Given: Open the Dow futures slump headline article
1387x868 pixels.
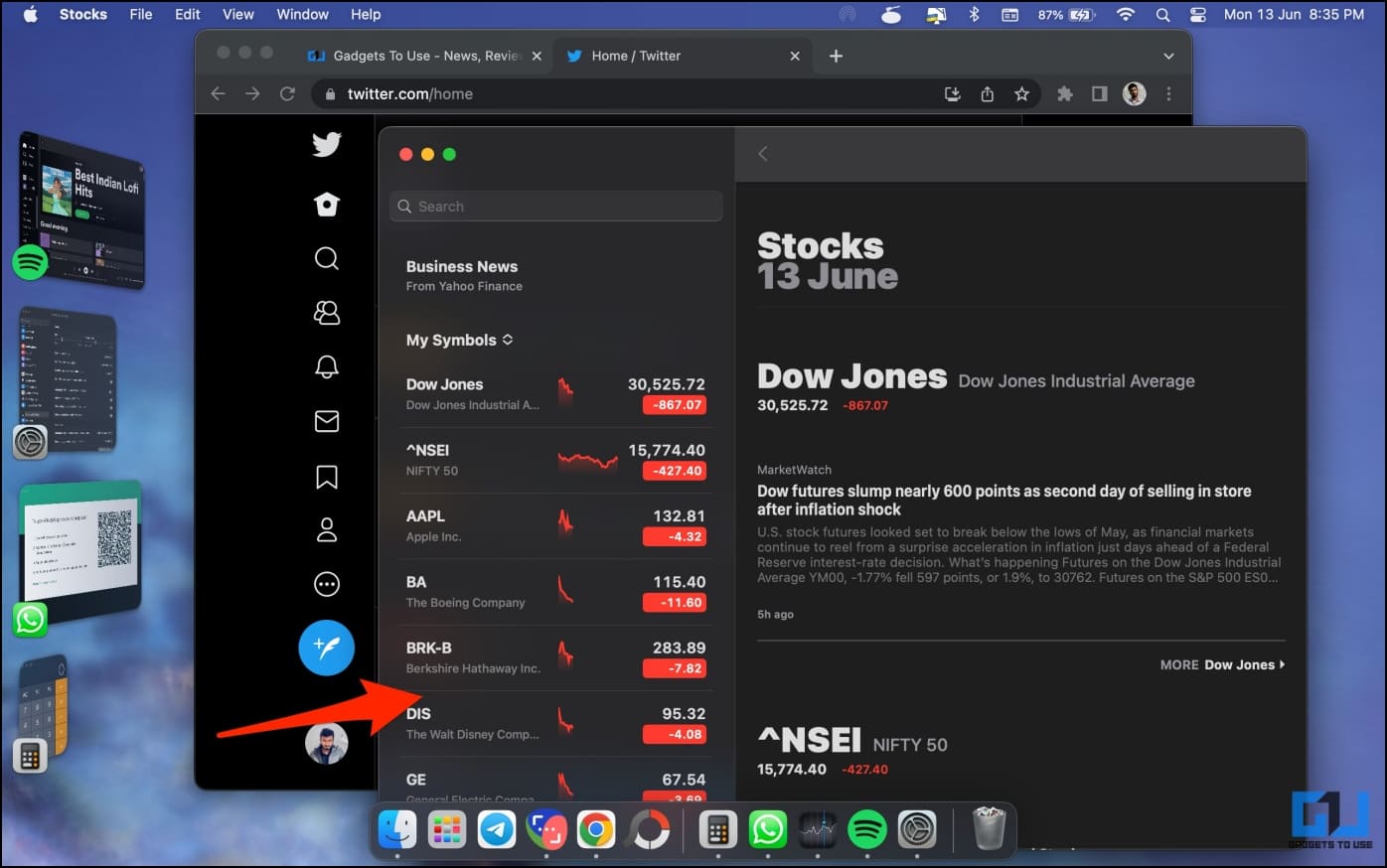Looking at the screenshot, I should [x=1003, y=500].
